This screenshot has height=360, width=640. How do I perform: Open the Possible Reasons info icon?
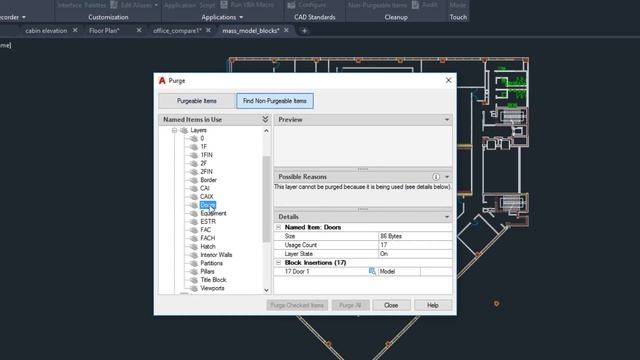436,177
